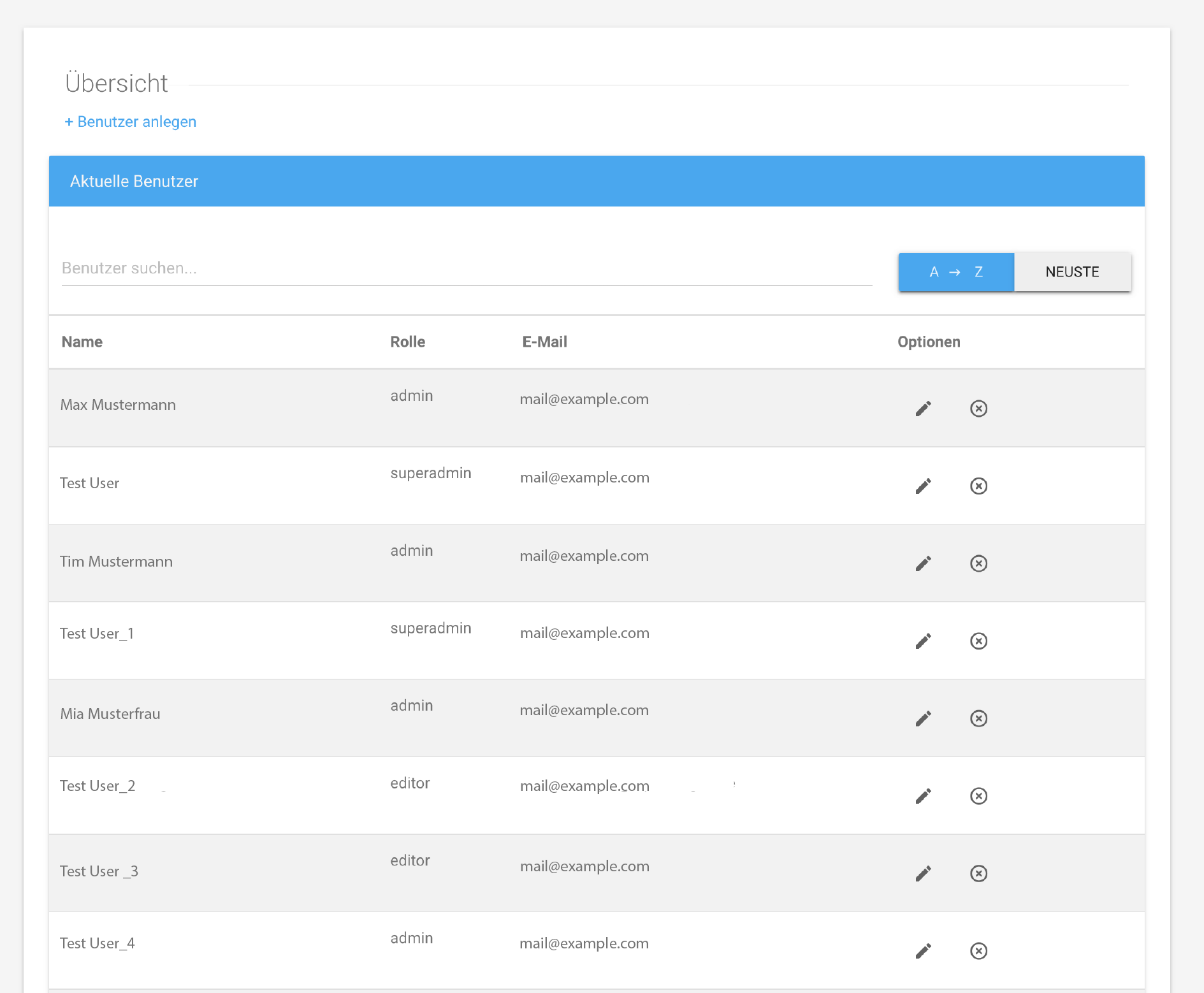Image resolution: width=1204 pixels, height=993 pixels.
Task: Click admin role of Tim Mustermann
Action: (412, 551)
